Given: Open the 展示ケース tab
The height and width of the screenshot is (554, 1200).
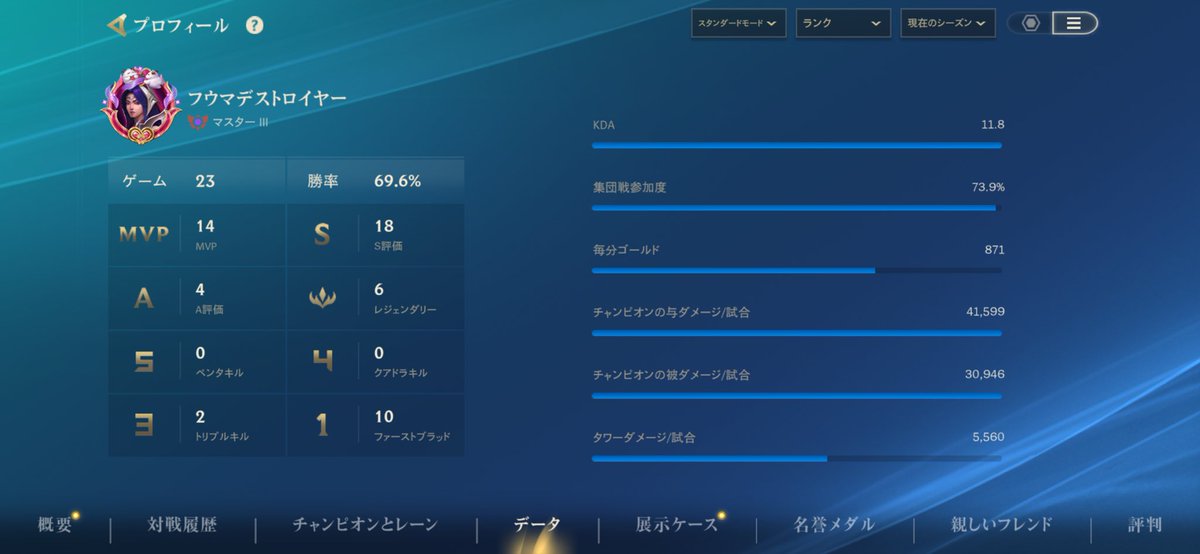Looking at the screenshot, I should tap(677, 524).
